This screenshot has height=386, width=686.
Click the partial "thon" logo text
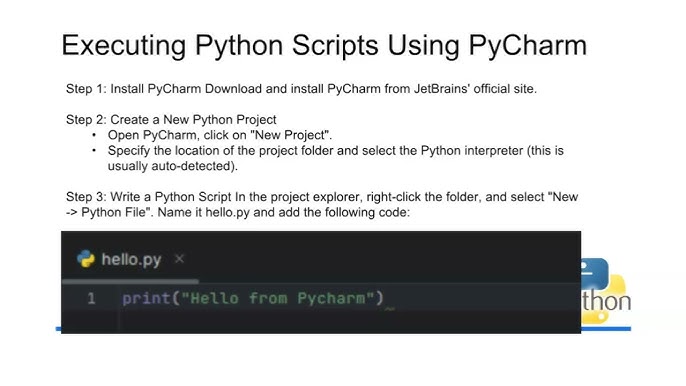click(x=606, y=302)
